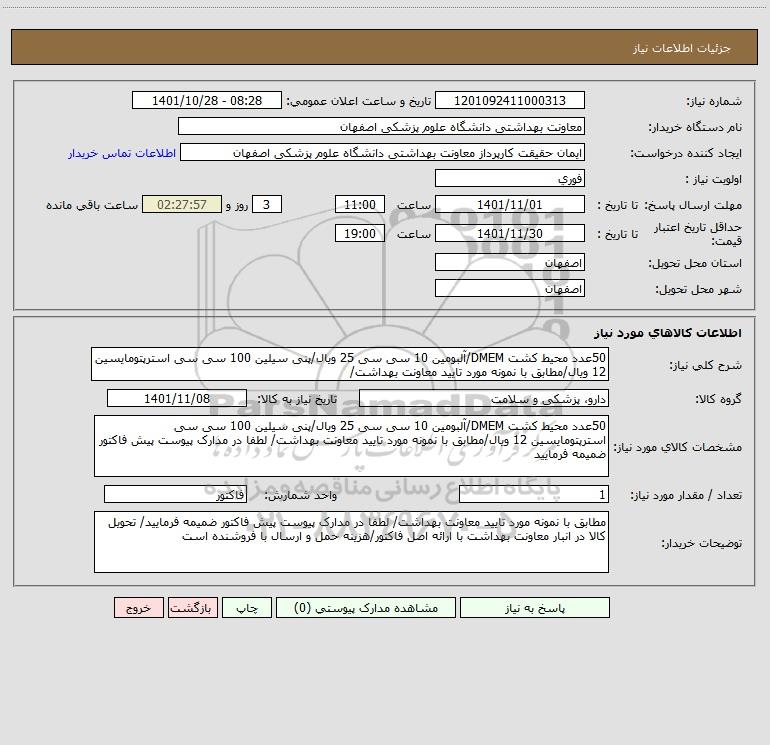Click the quantity field showing 1

click(534, 495)
